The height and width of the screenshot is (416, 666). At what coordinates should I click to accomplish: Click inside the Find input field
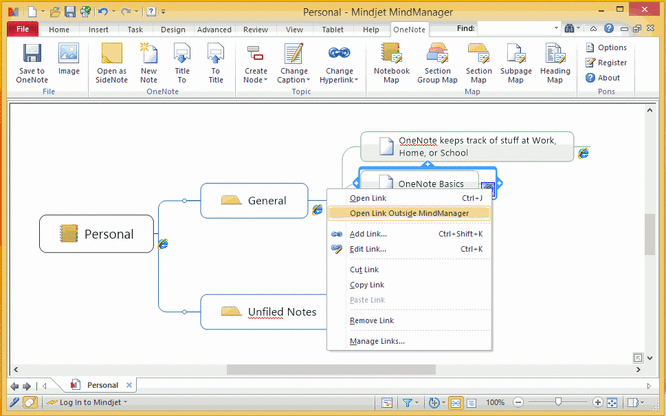pyautogui.click(x=514, y=28)
